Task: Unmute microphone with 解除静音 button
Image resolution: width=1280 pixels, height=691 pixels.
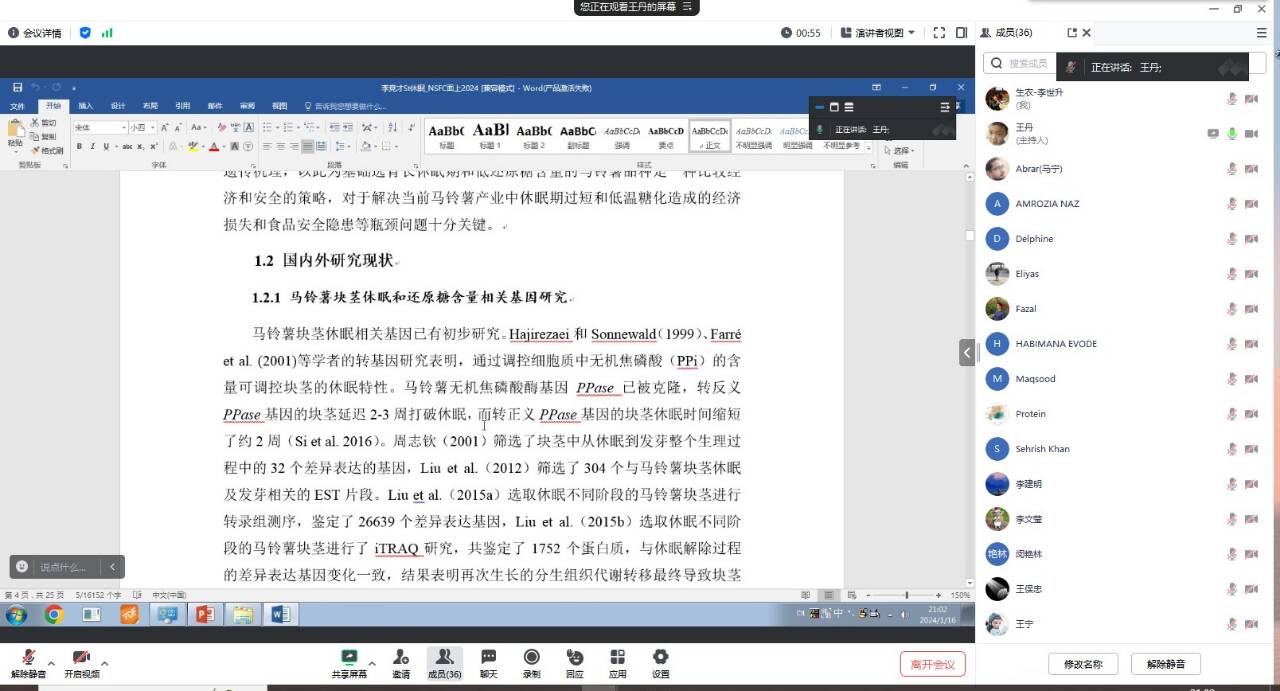Action: tap(28, 662)
